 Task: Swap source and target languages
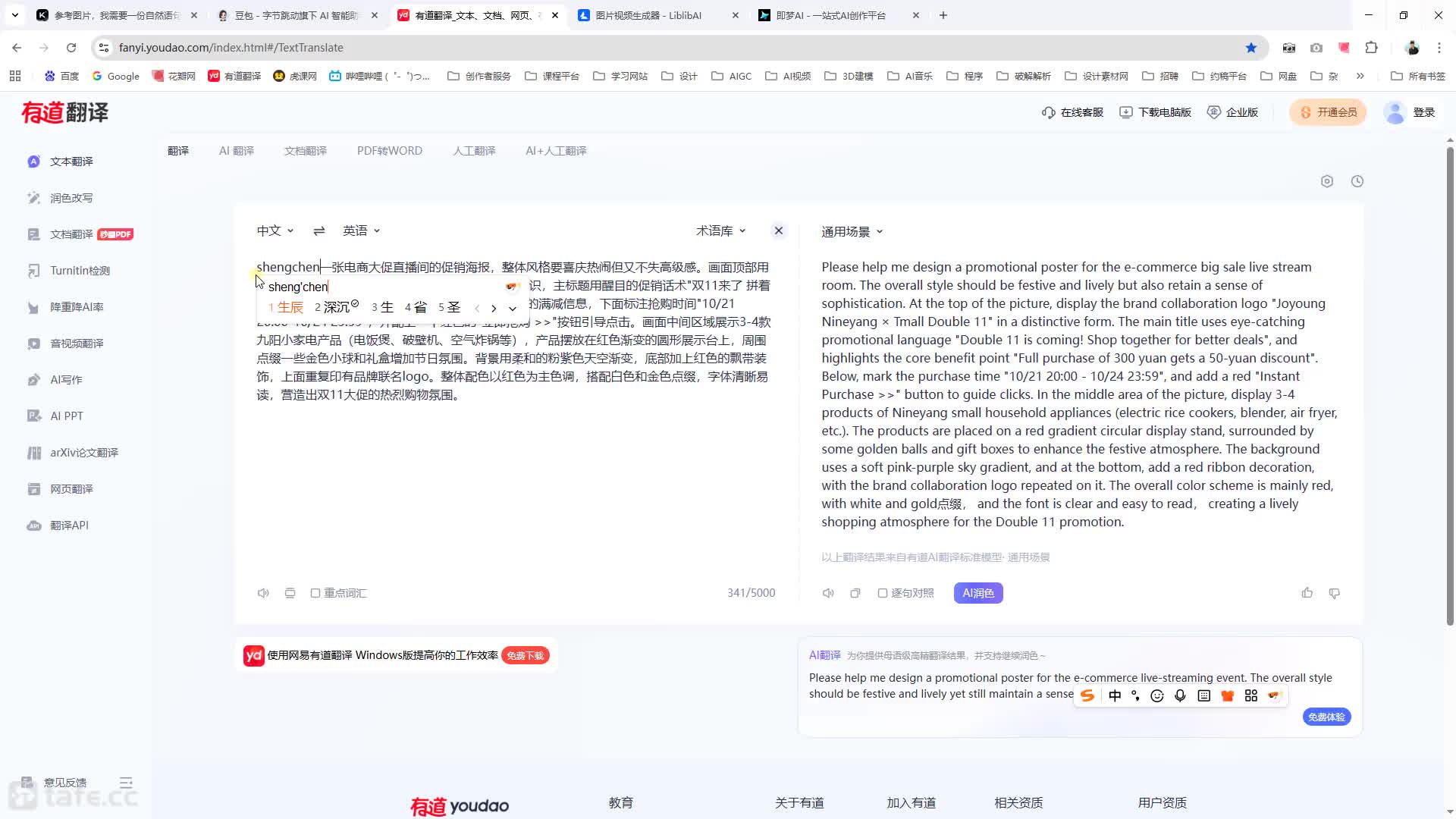tap(319, 231)
